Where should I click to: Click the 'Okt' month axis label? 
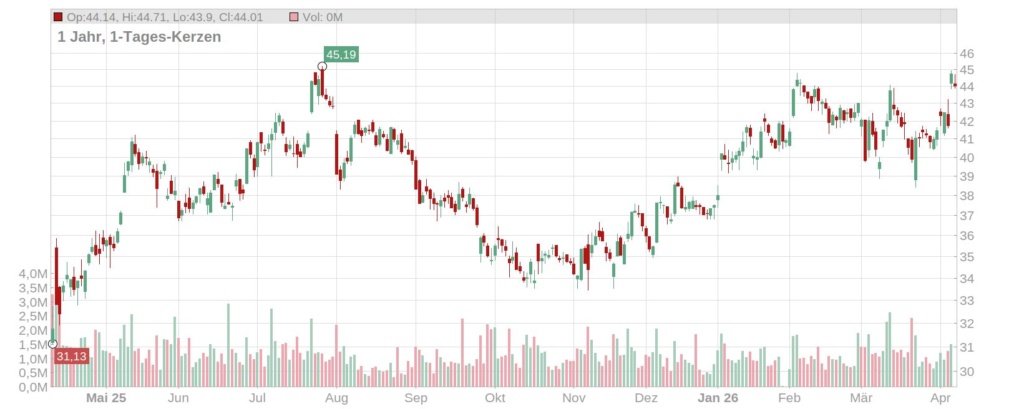coord(494,397)
